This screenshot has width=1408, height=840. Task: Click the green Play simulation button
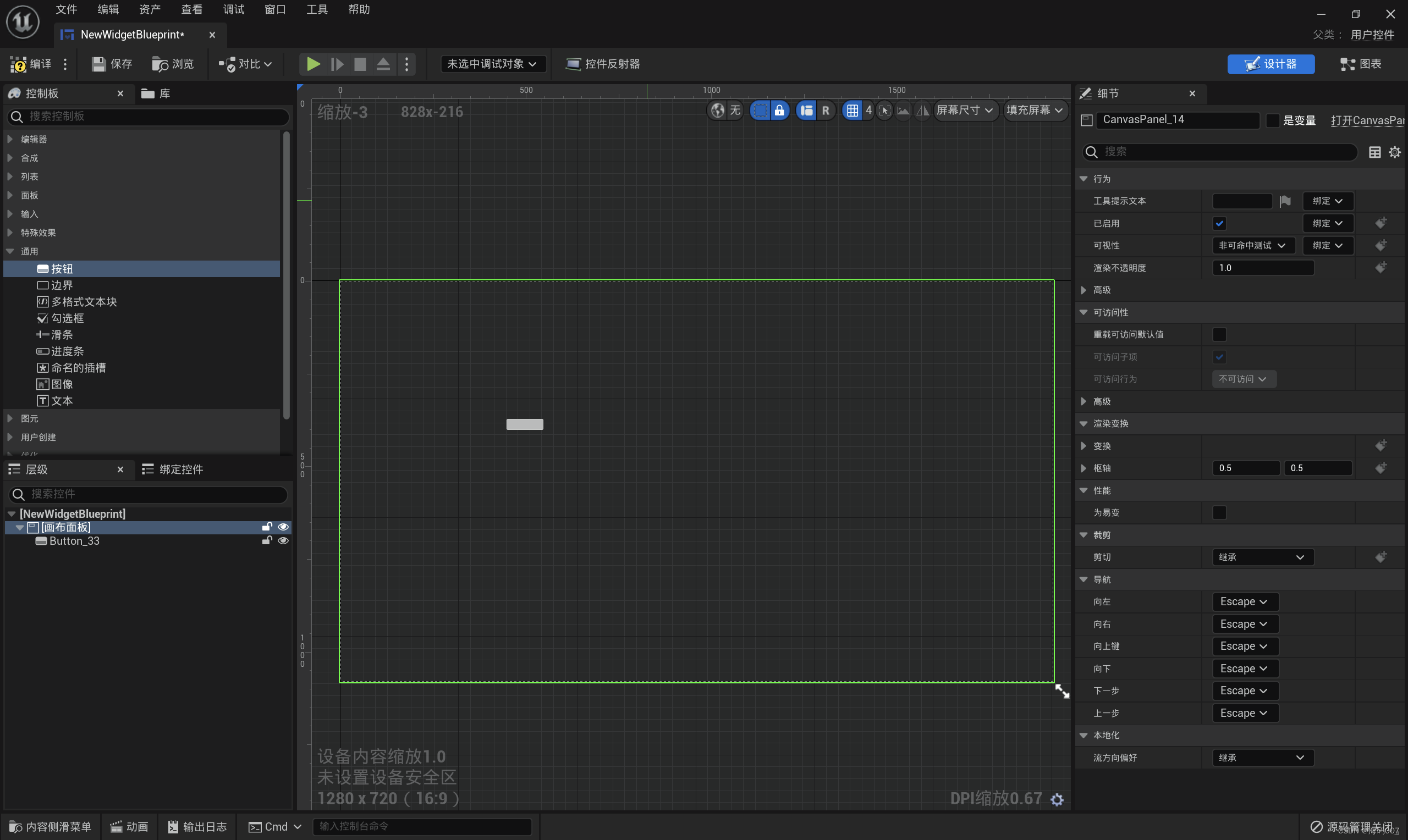click(313, 64)
